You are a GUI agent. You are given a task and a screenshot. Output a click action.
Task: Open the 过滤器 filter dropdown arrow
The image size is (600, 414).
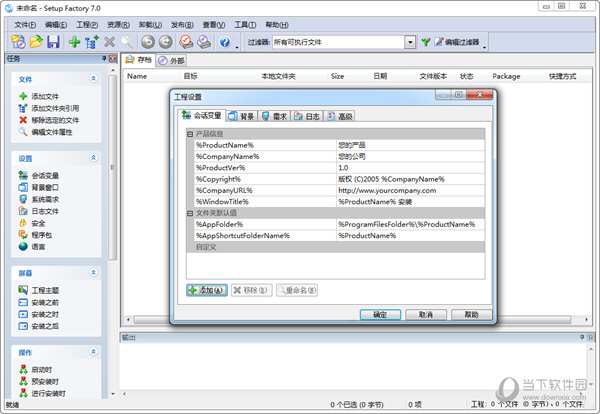click(410, 42)
